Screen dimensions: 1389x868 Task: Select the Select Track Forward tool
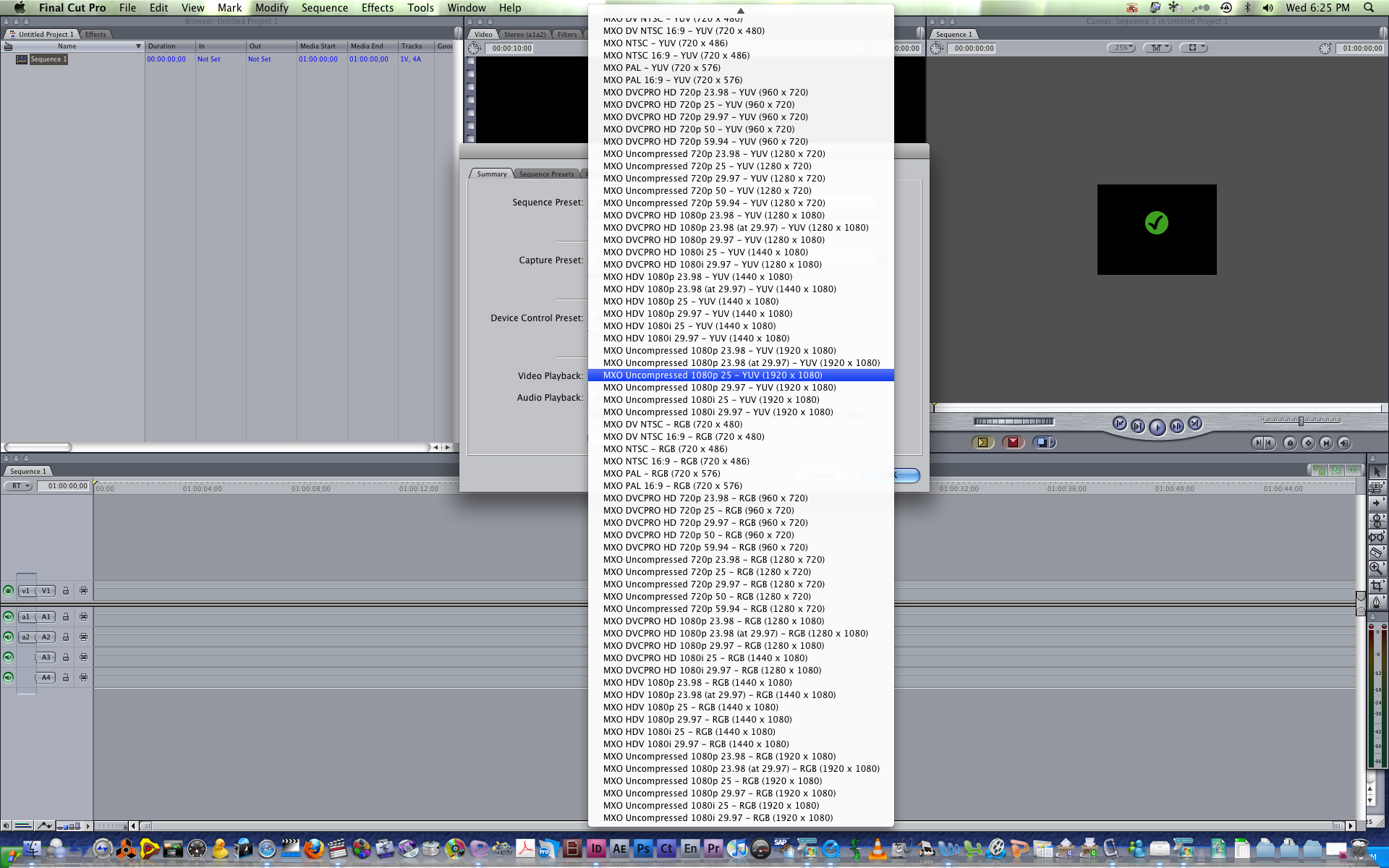click(1376, 503)
